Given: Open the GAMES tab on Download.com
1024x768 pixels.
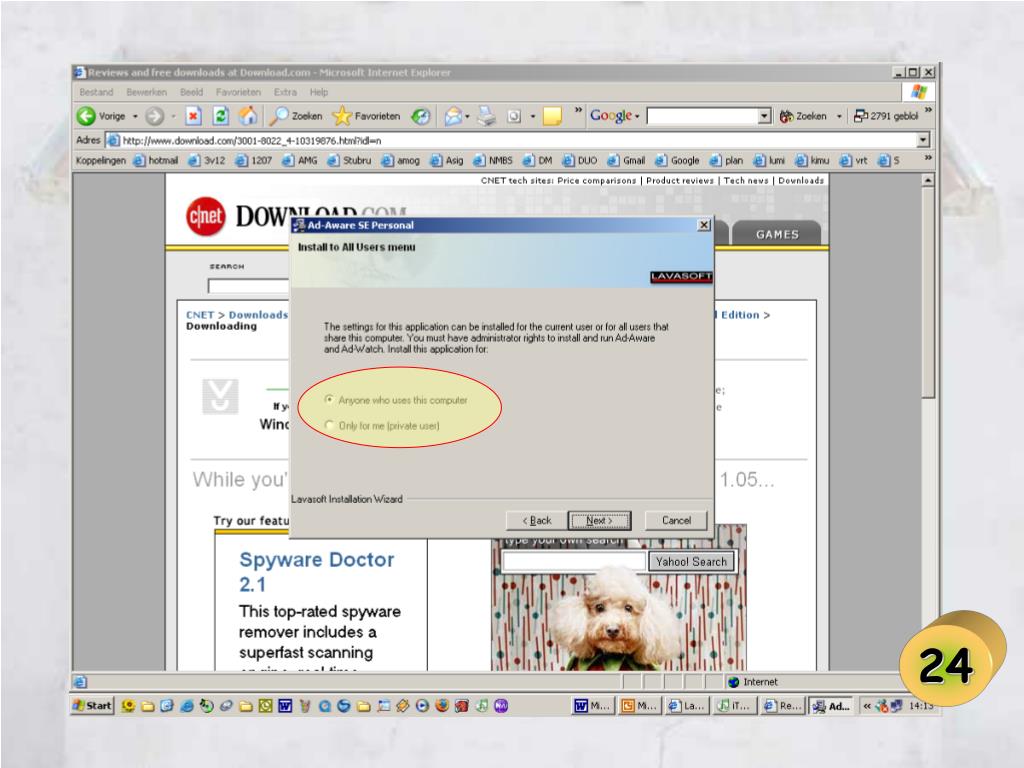Looking at the screenshot, I should [x=777, y=234].
